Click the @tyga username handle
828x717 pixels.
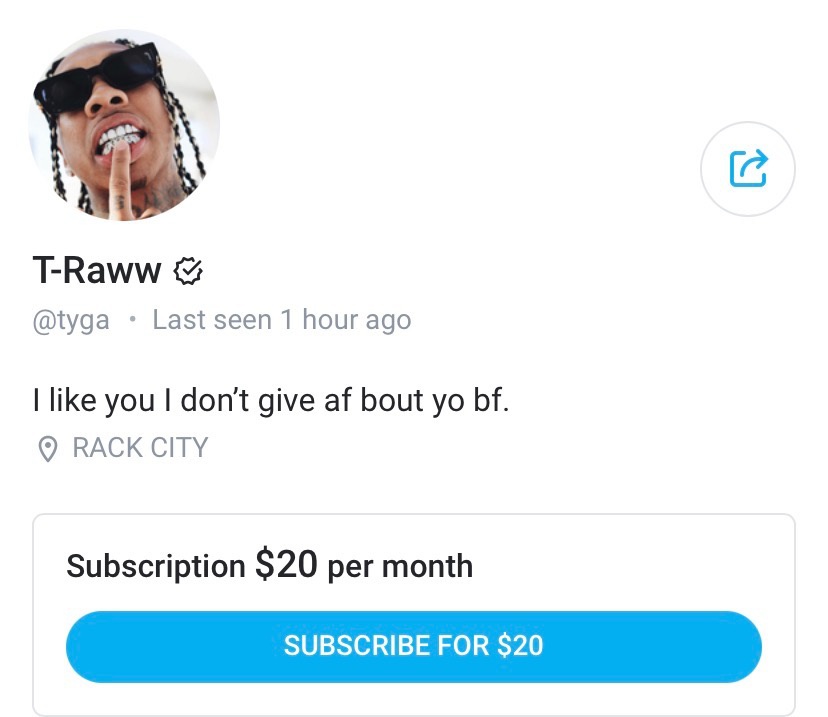click(71, 320)
